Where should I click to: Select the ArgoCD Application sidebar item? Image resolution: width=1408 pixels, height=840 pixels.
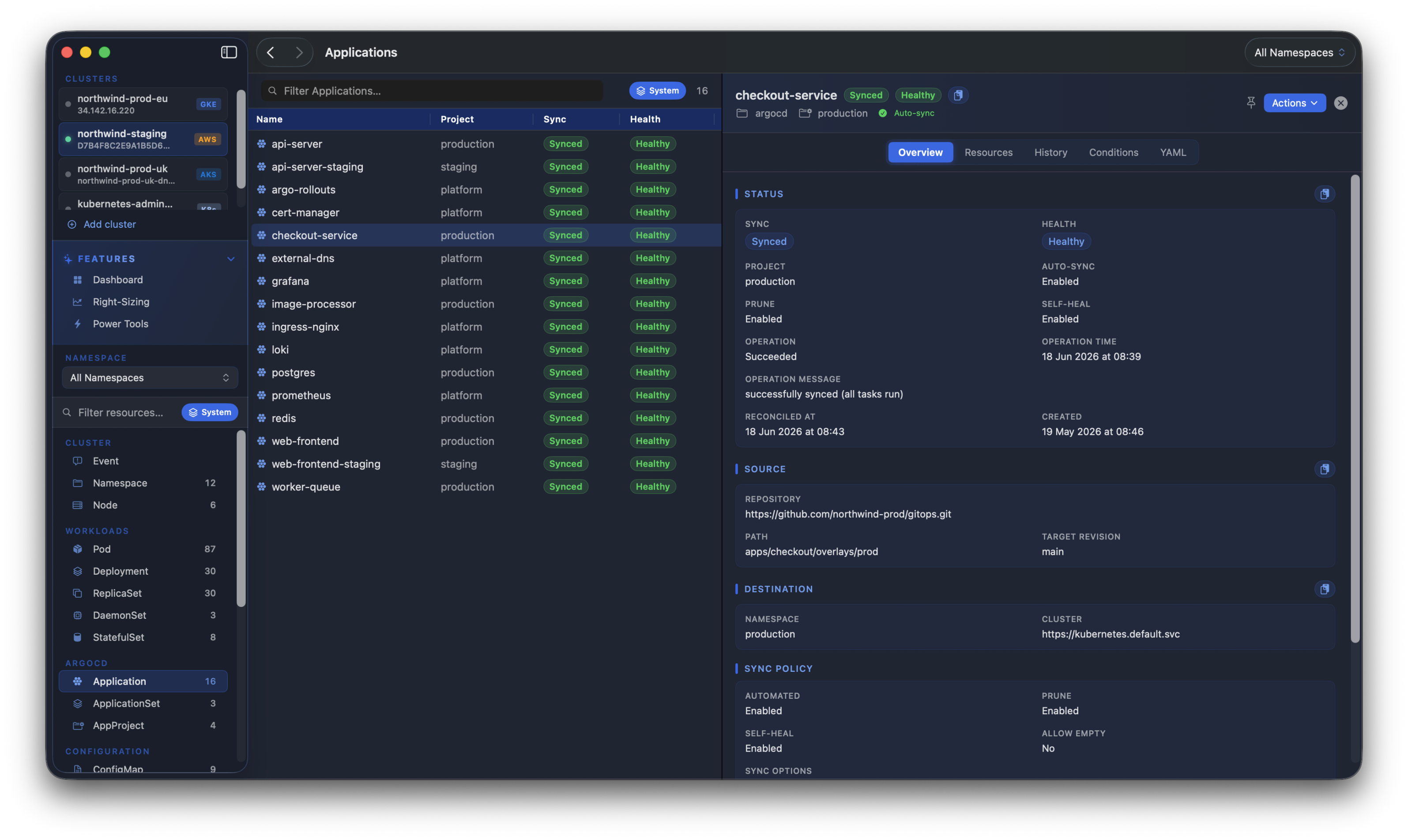coord(143,682)
